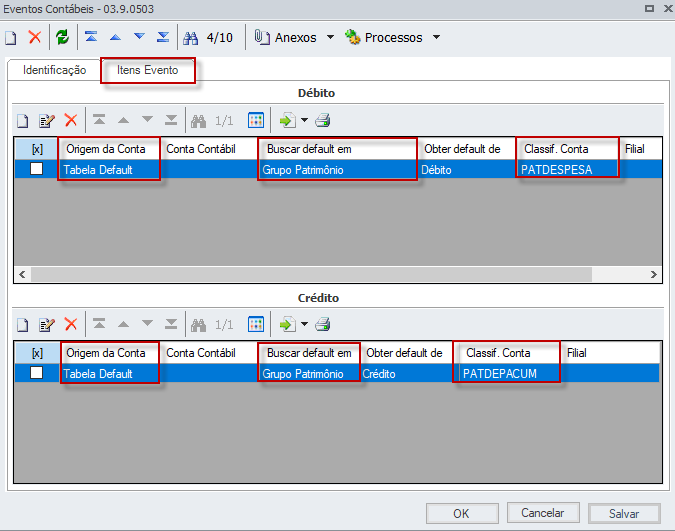Check the Crédito row Tabela Default checkbox
This screenshot has height=531, width=675.
click(37, 373)
